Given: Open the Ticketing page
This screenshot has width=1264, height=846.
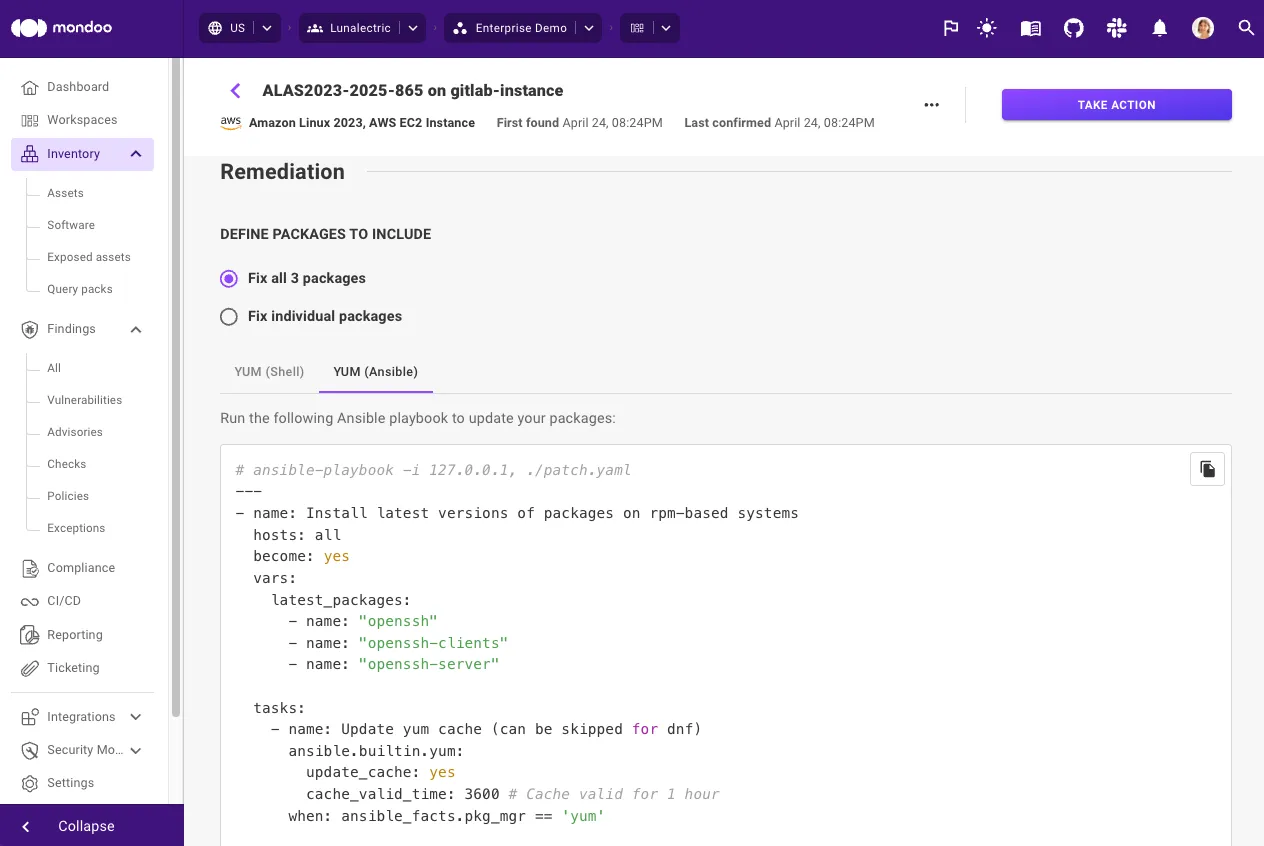Looking at the screenshot, I should (73, 668).
